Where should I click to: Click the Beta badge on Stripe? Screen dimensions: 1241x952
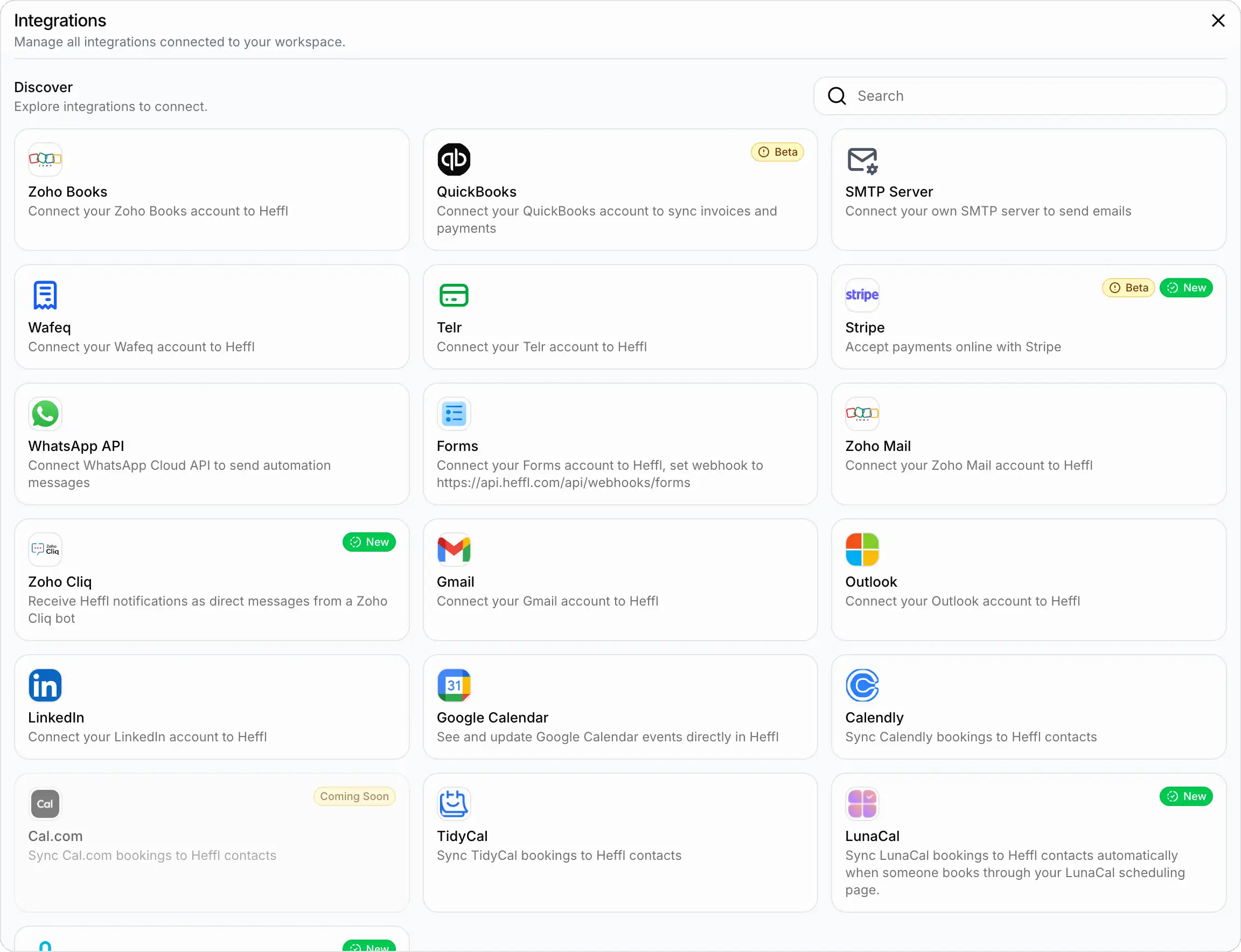click(x=1128, y=288)
